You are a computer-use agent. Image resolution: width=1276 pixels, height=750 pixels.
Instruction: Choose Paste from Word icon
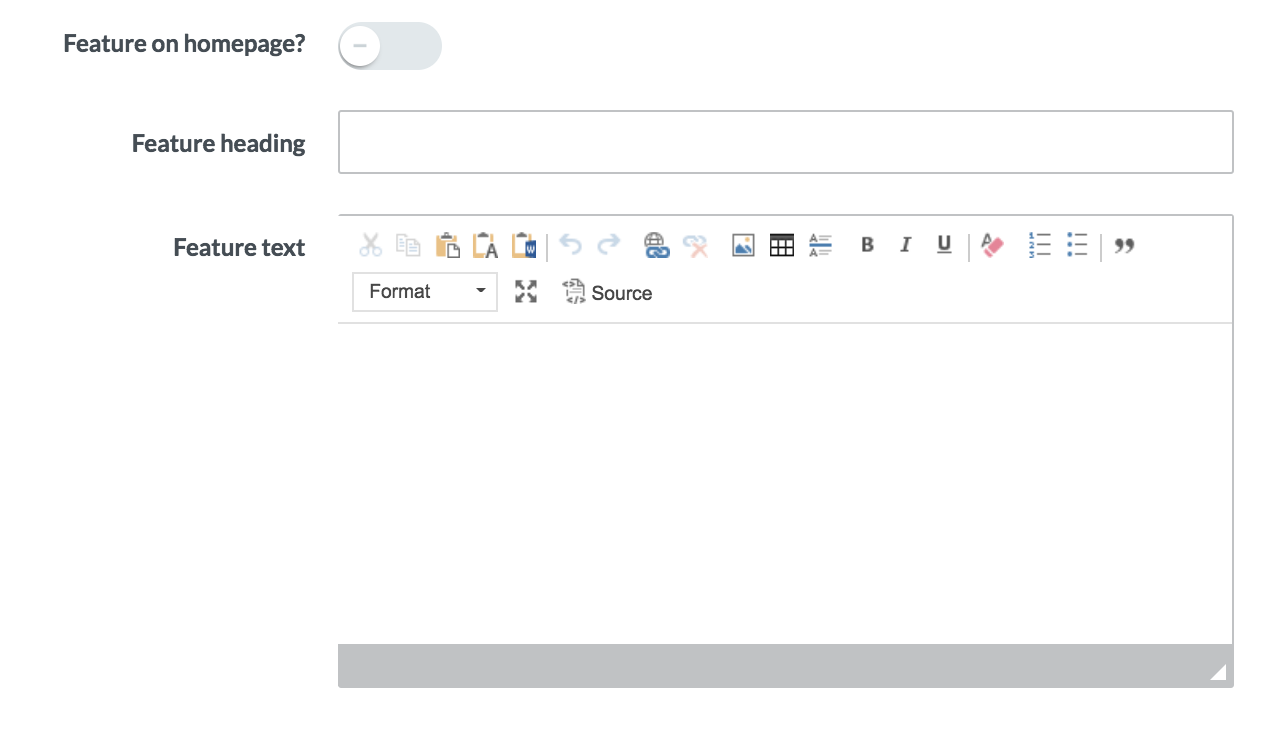(x=524, y=245)
